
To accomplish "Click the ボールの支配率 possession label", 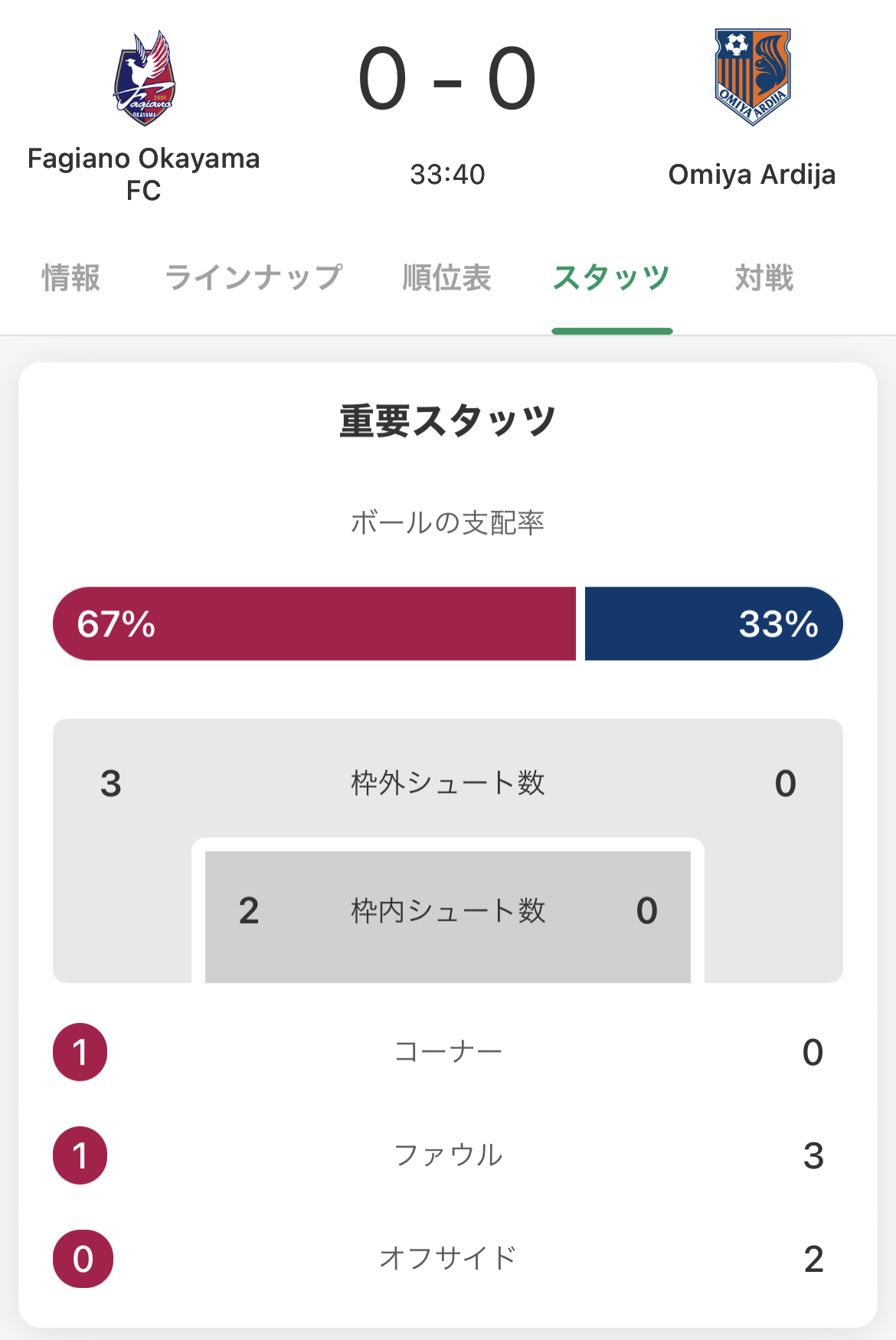I will point(447,523).
